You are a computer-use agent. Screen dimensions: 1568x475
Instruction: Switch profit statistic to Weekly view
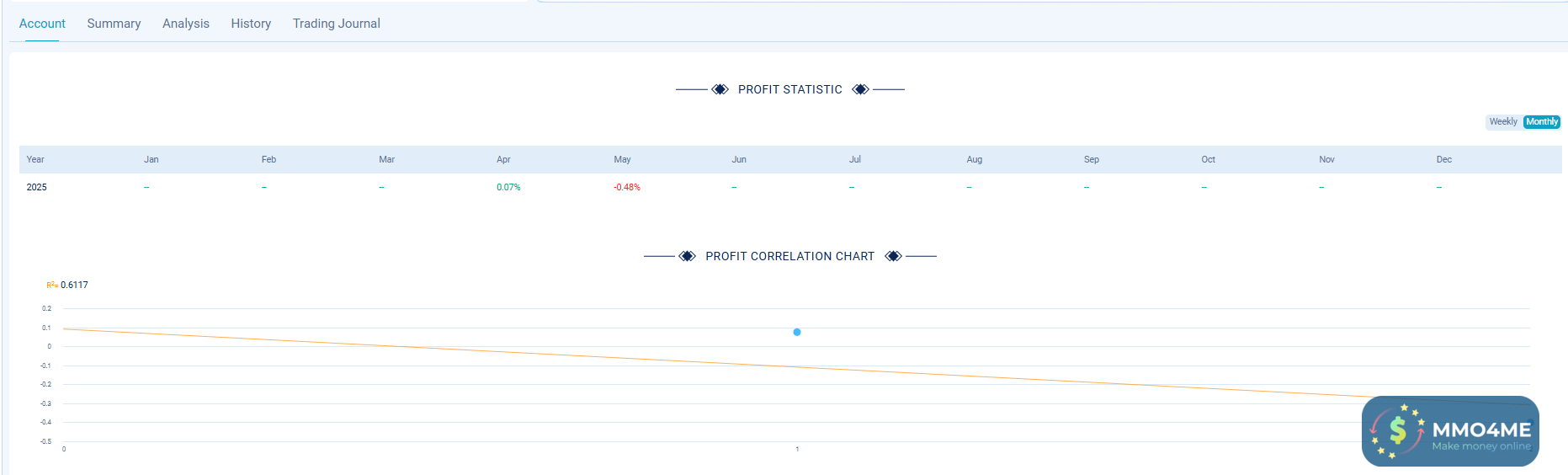[1503, 122]
